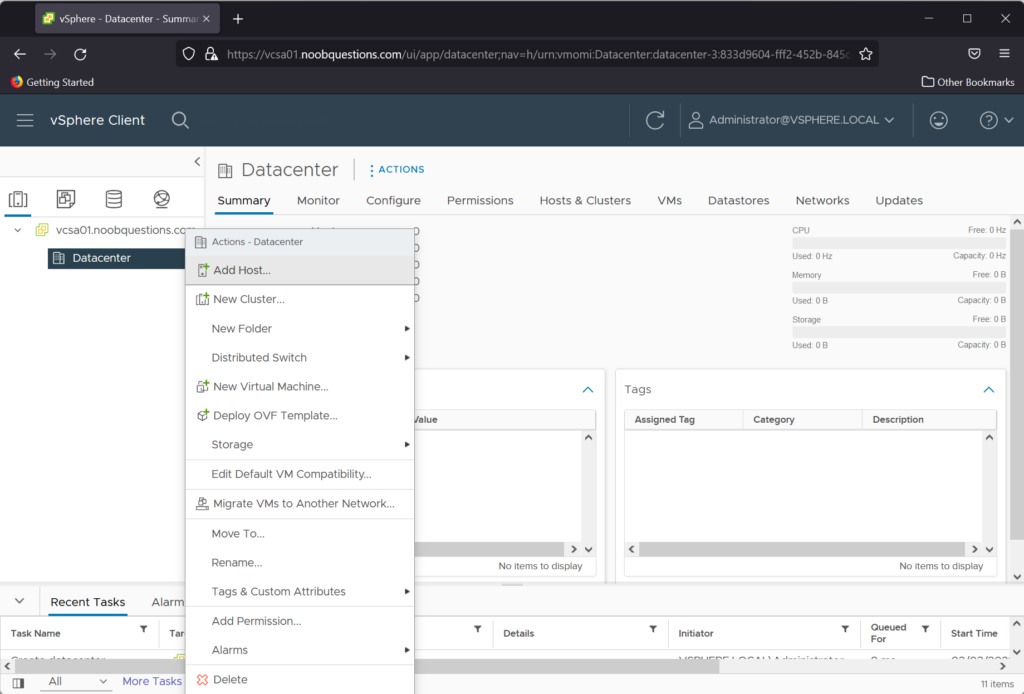
Task: Open the Networks tab
Action: (x=822, y=200)
